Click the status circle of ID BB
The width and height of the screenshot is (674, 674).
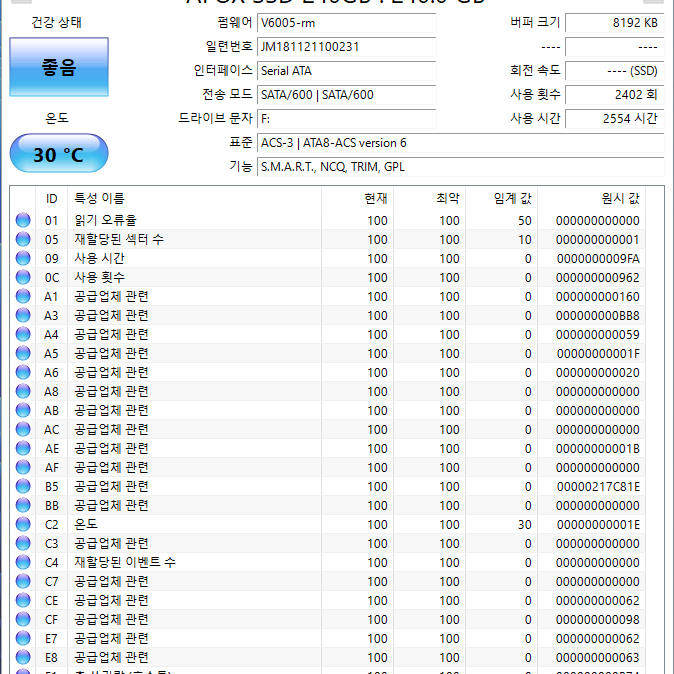[23, 505]
